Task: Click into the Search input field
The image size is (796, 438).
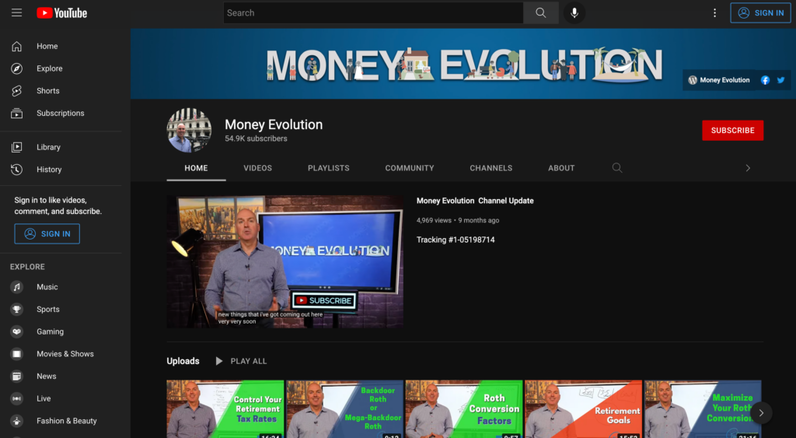Action: (373, 13)
